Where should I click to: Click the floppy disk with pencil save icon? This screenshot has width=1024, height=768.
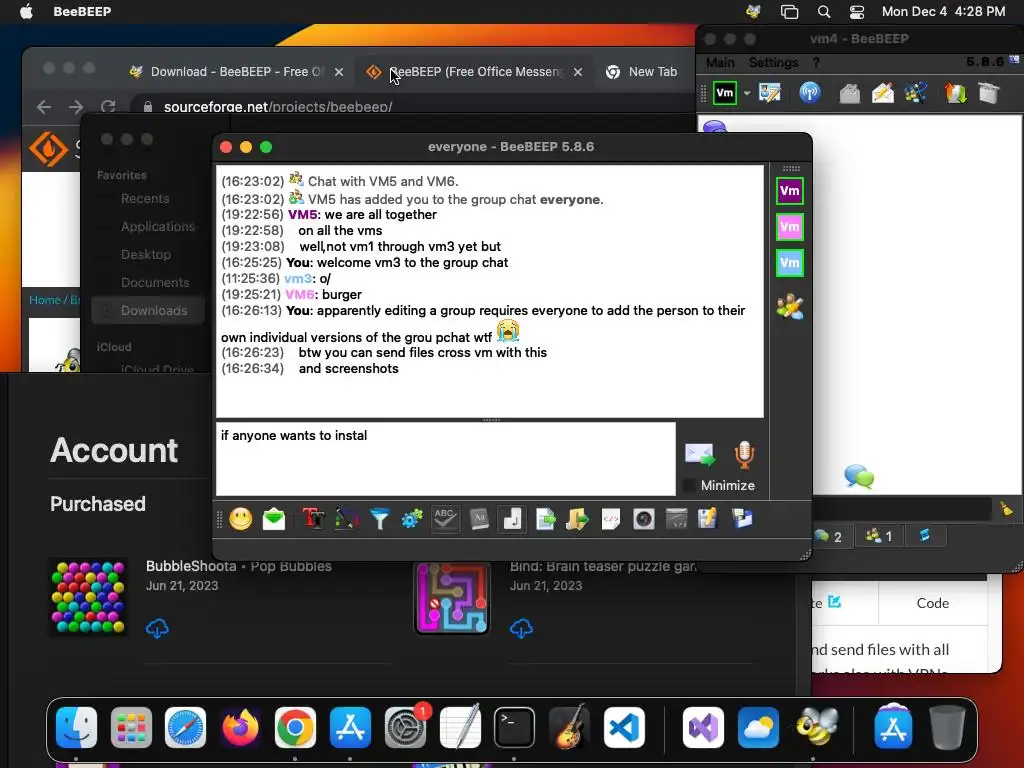click(x=708, y=519)
